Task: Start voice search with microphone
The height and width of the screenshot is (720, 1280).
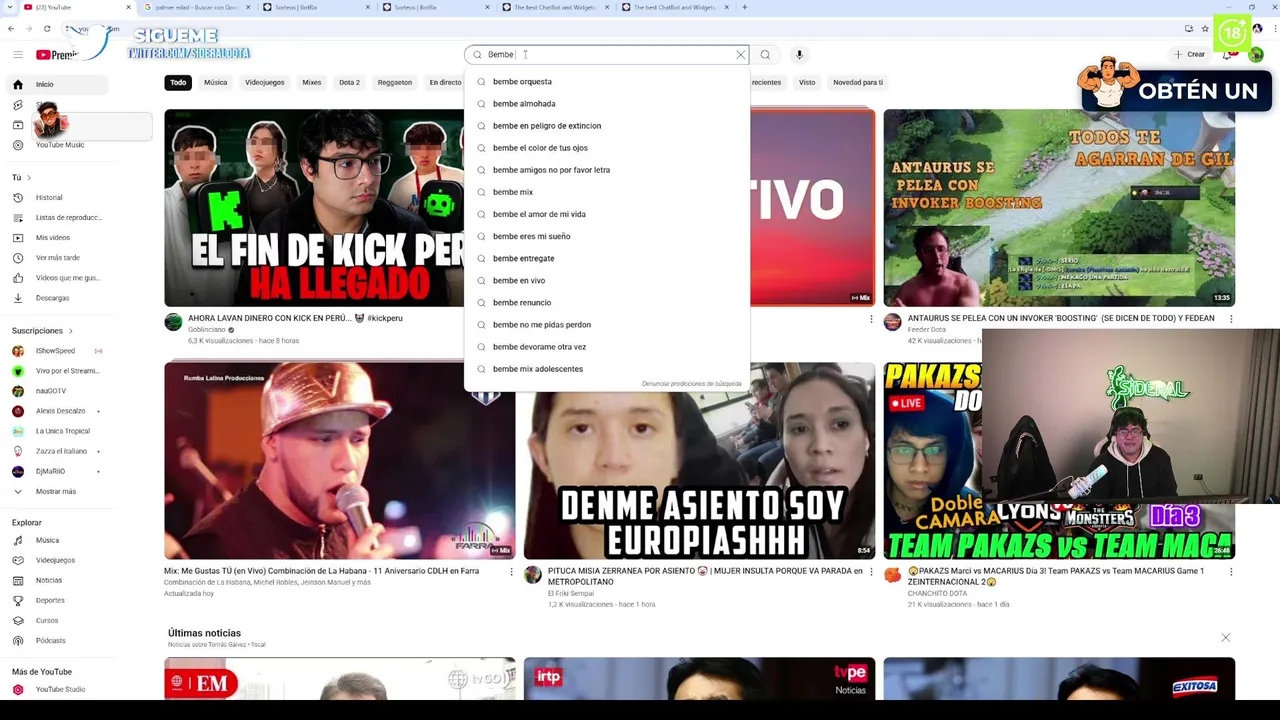Action: (x=799, y=55)
